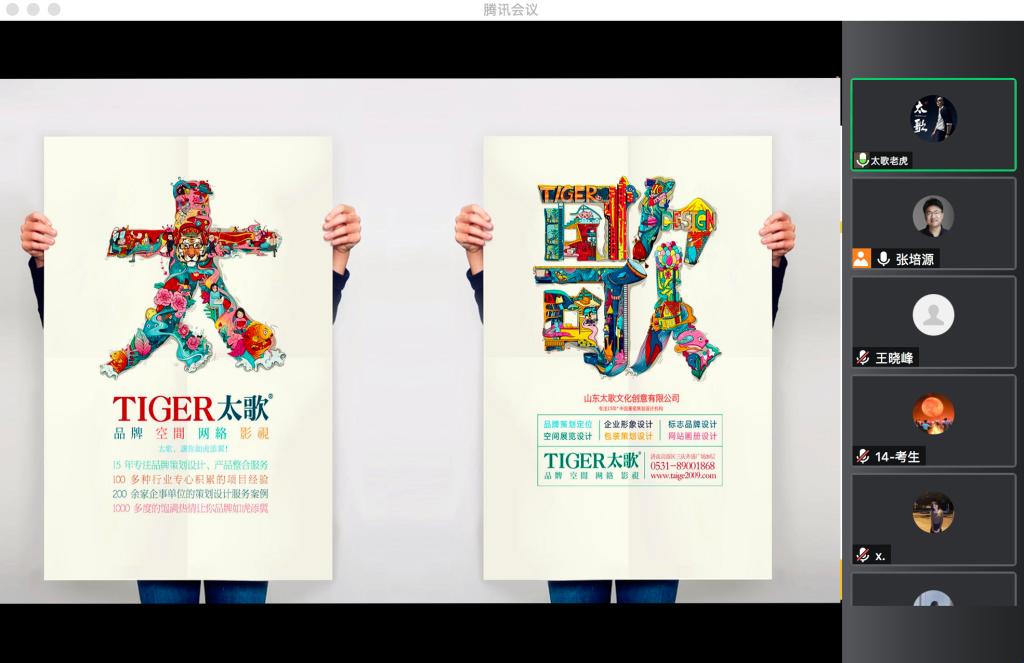Screen dimensions: 1024x663
Task: Select the 王晓峰 name label
Action: click(895, 358)
